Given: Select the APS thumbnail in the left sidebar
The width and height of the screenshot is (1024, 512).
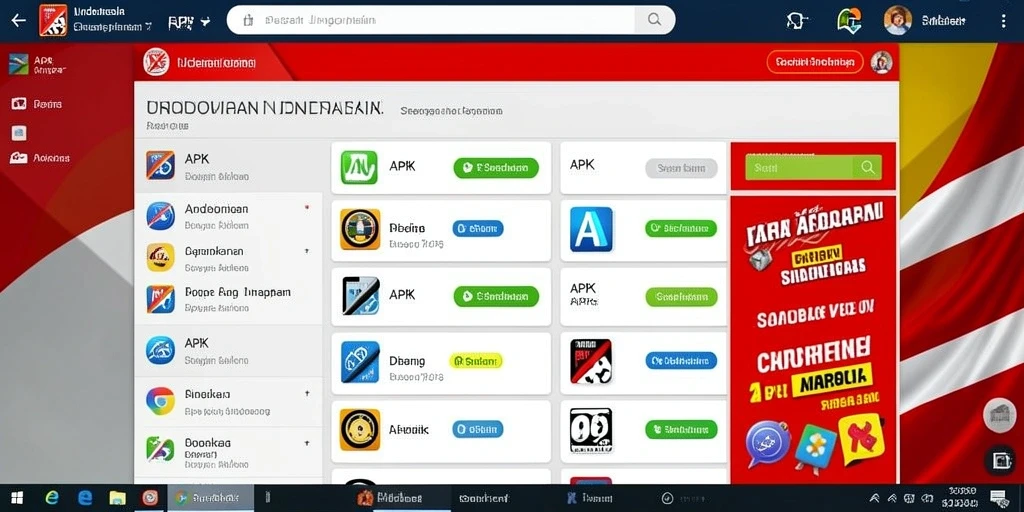Looking at the screenshot, I should point(18,64).
